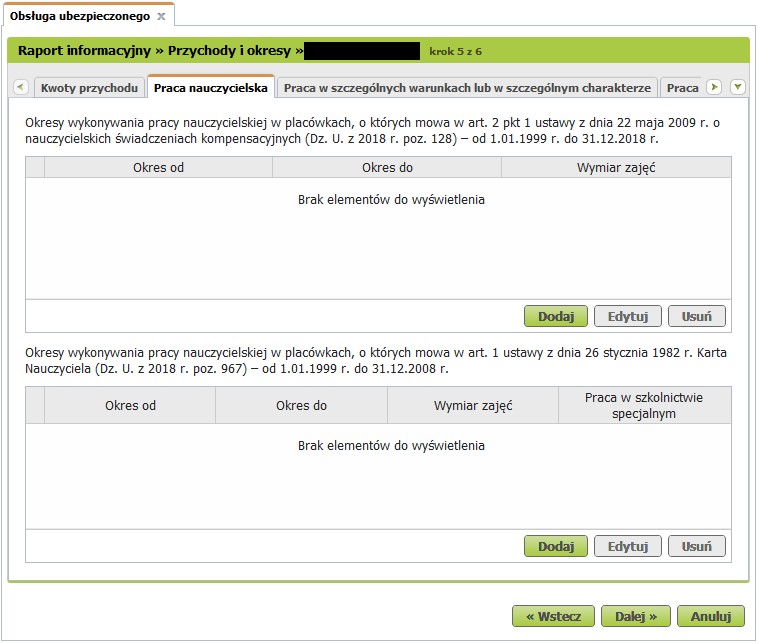Click Okres od header in first table
The height and width of the screenshot is (643, 758).
coord(159,168)
